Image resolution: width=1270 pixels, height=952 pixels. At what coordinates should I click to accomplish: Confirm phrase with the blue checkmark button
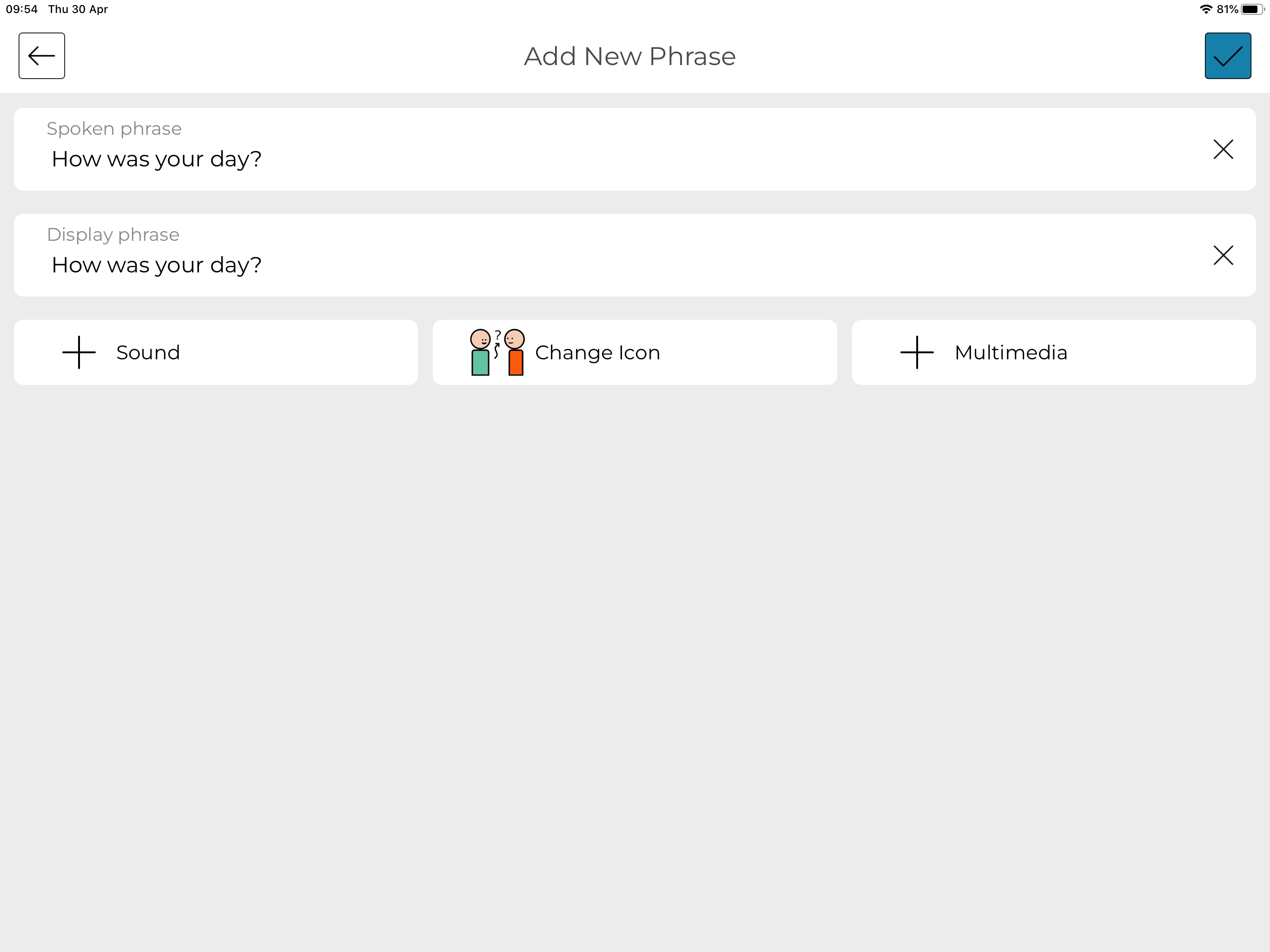click(1228, 56)
